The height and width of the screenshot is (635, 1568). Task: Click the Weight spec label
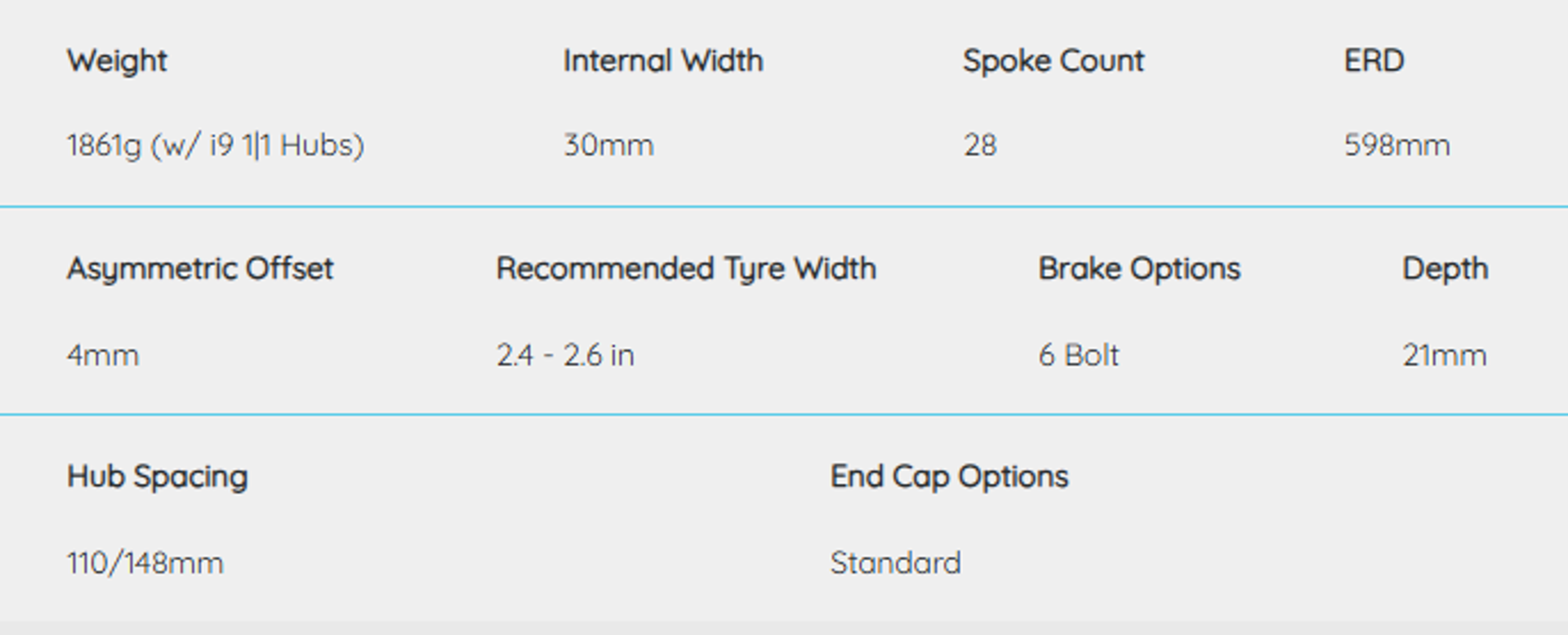(x=117, y=61)
